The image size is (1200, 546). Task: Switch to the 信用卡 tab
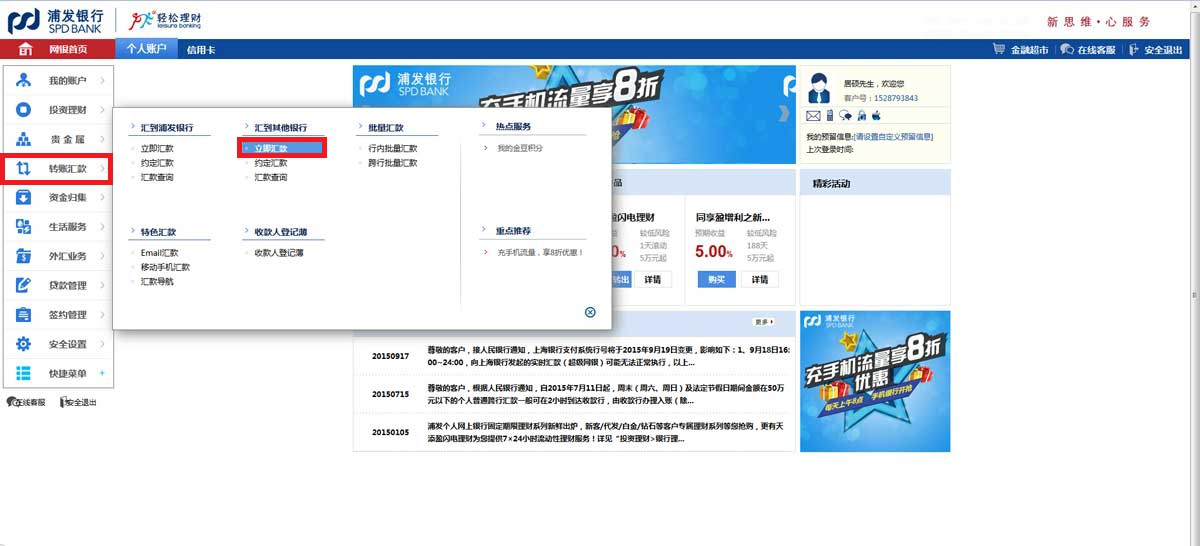[201, 50]
